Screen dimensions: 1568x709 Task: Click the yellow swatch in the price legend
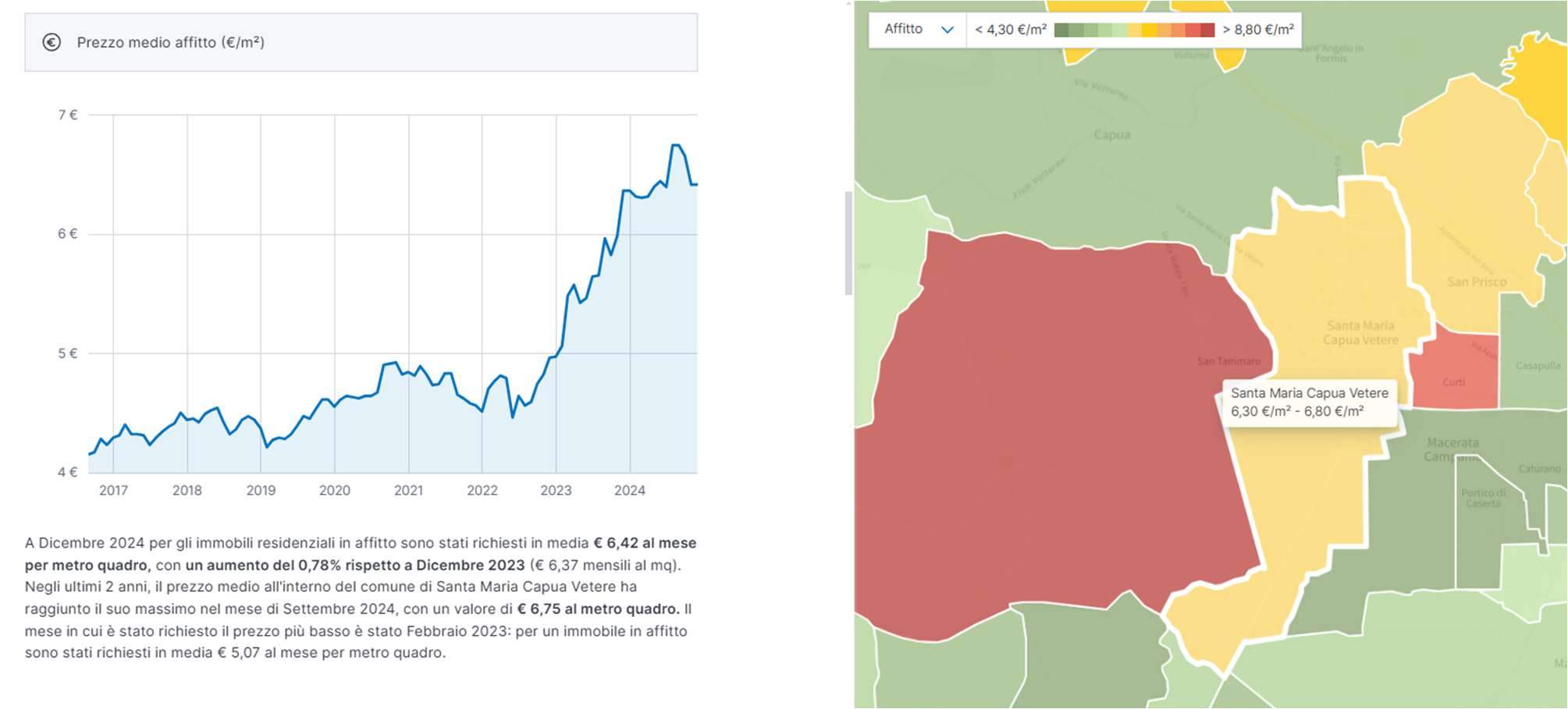coord(1149,30)
